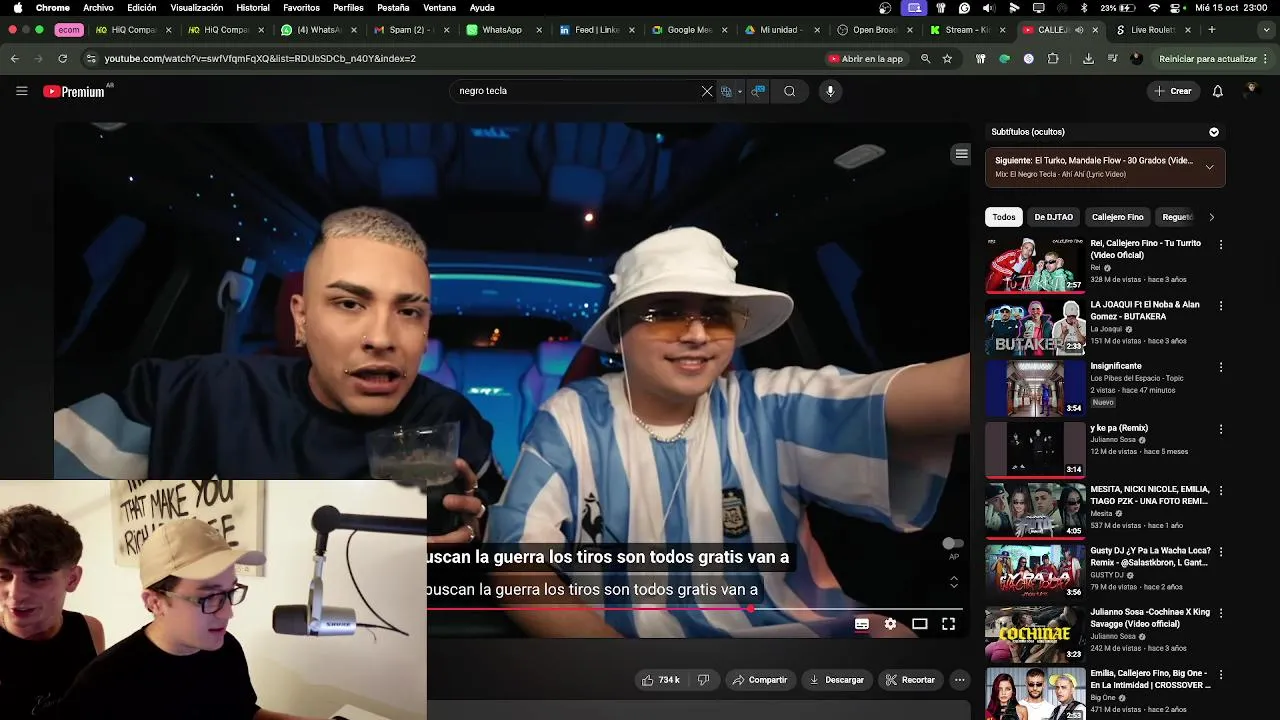The image size is (1280, 720).
Task: Open Chrome extensions puzzle icon
Action: [x=1053, y=59]
